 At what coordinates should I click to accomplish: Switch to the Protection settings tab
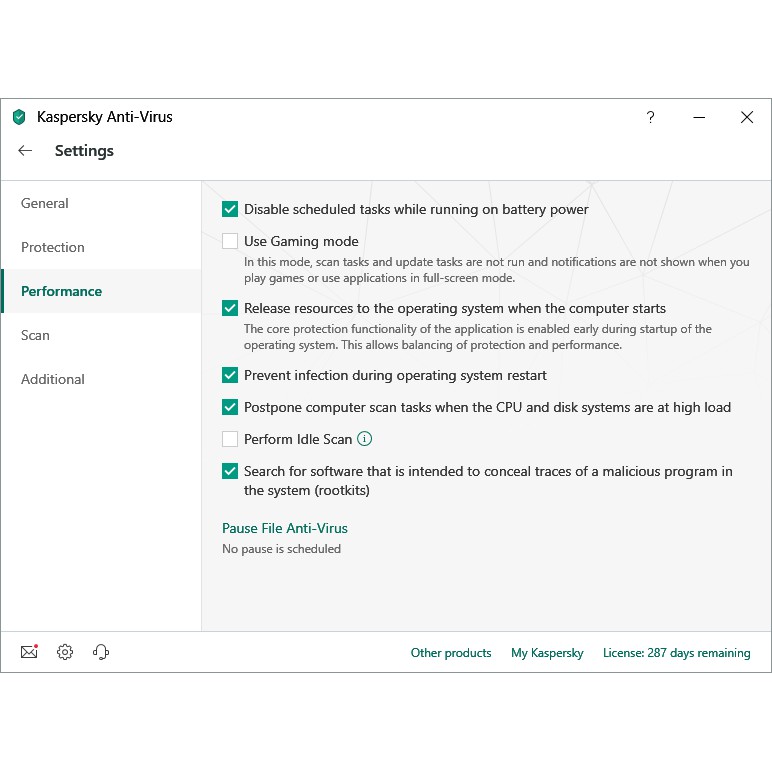[x=53, y=247]
